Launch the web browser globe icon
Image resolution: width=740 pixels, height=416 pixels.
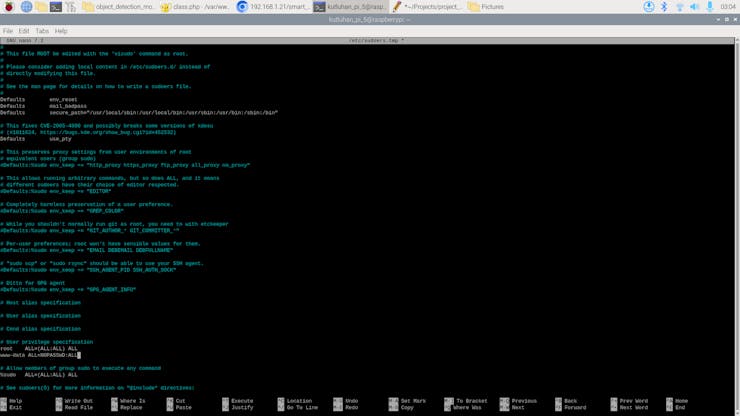click(x=26, y=7)
